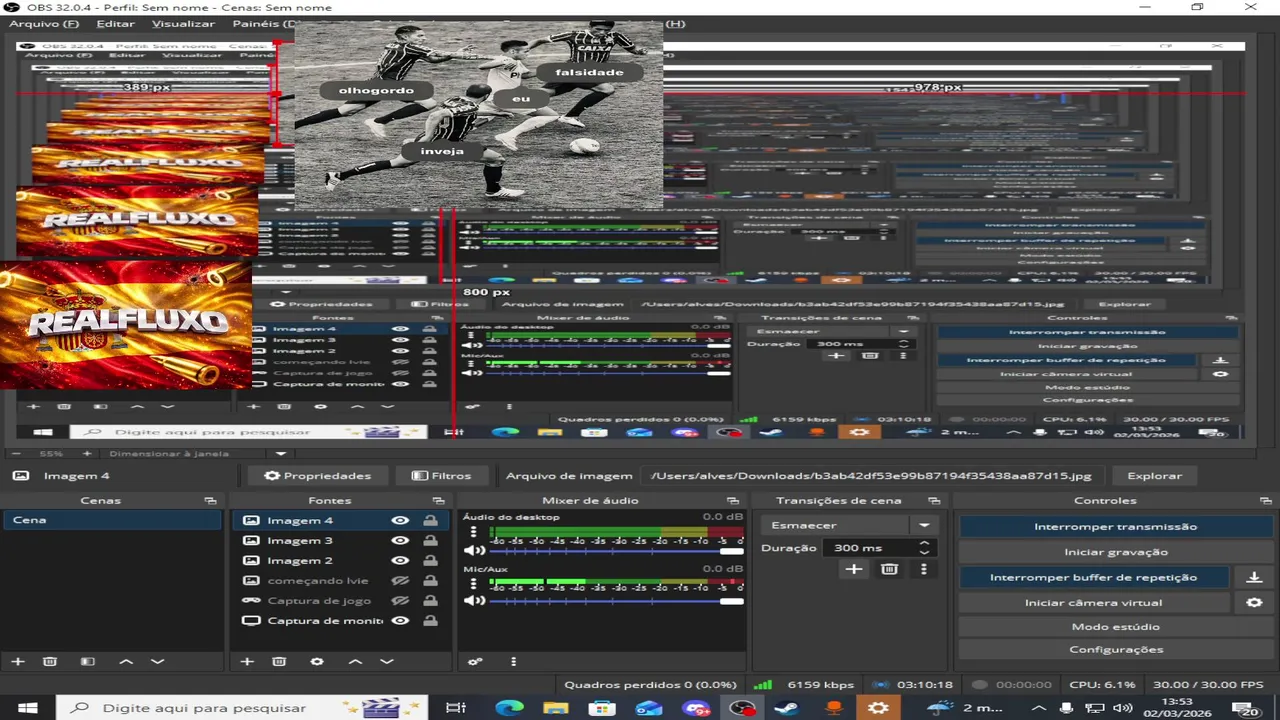The width and height of the screenshot is (1280, 720).
Task: Select the Cena scene
Action: click(111, 520)
